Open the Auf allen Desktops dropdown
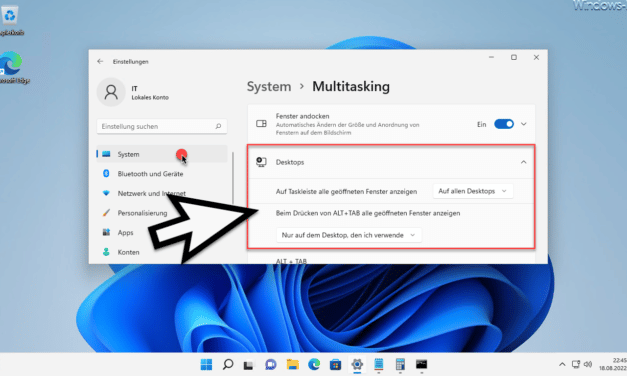627x376 pixels. 473,191
